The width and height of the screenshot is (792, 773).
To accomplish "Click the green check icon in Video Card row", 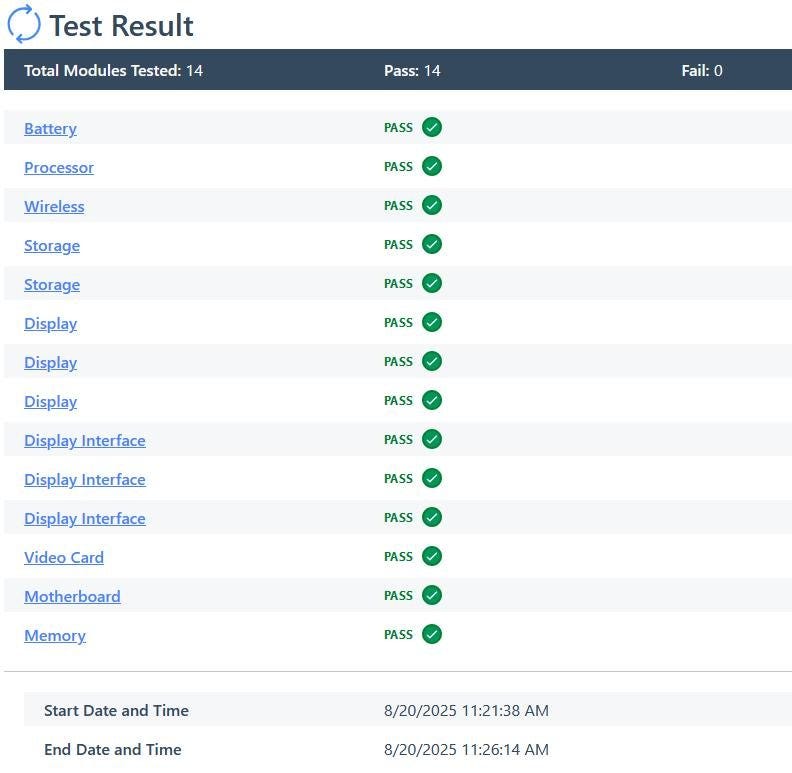I will (x=432, y=556).
